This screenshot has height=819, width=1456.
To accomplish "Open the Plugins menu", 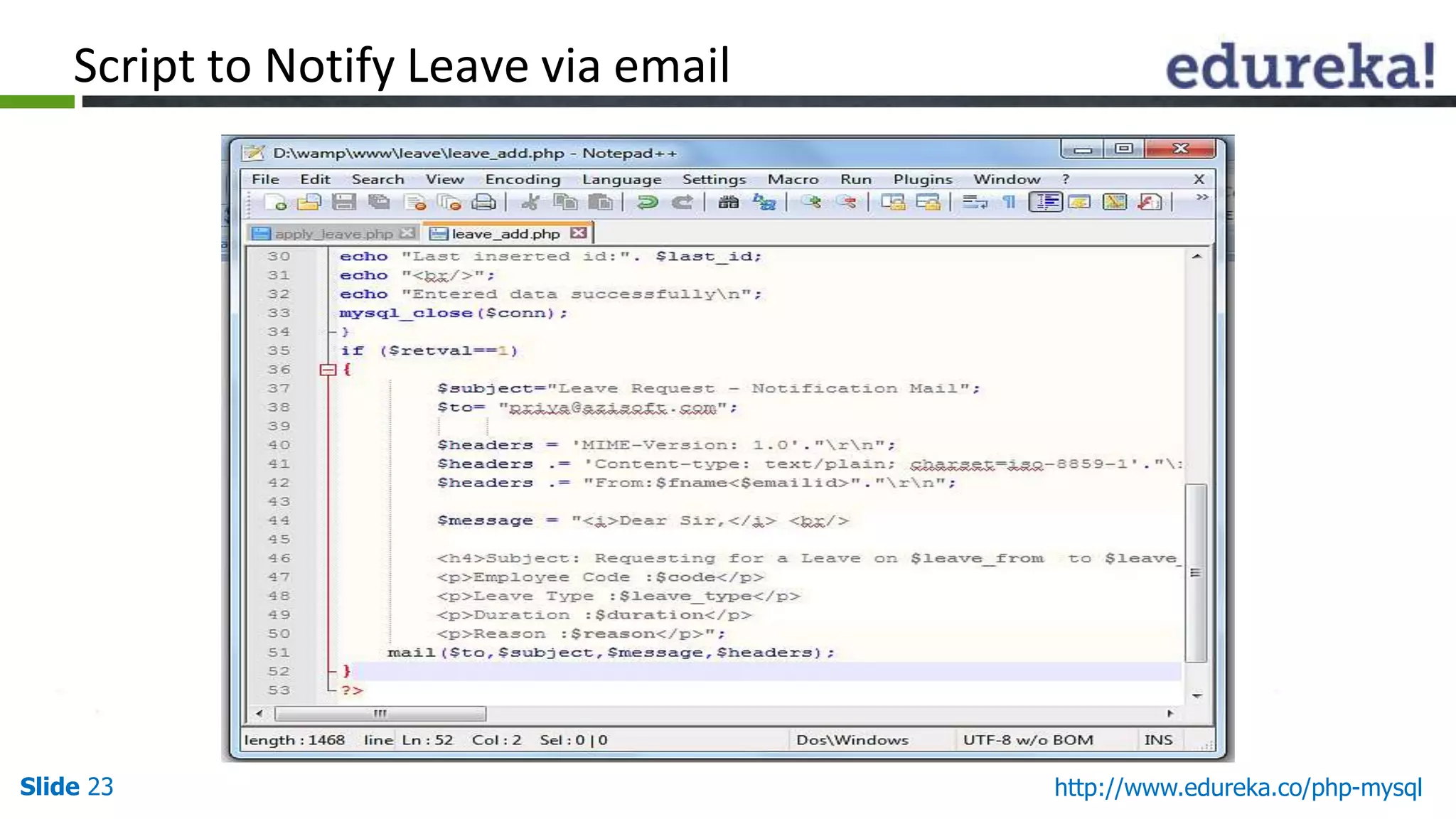I will [922, 179].
